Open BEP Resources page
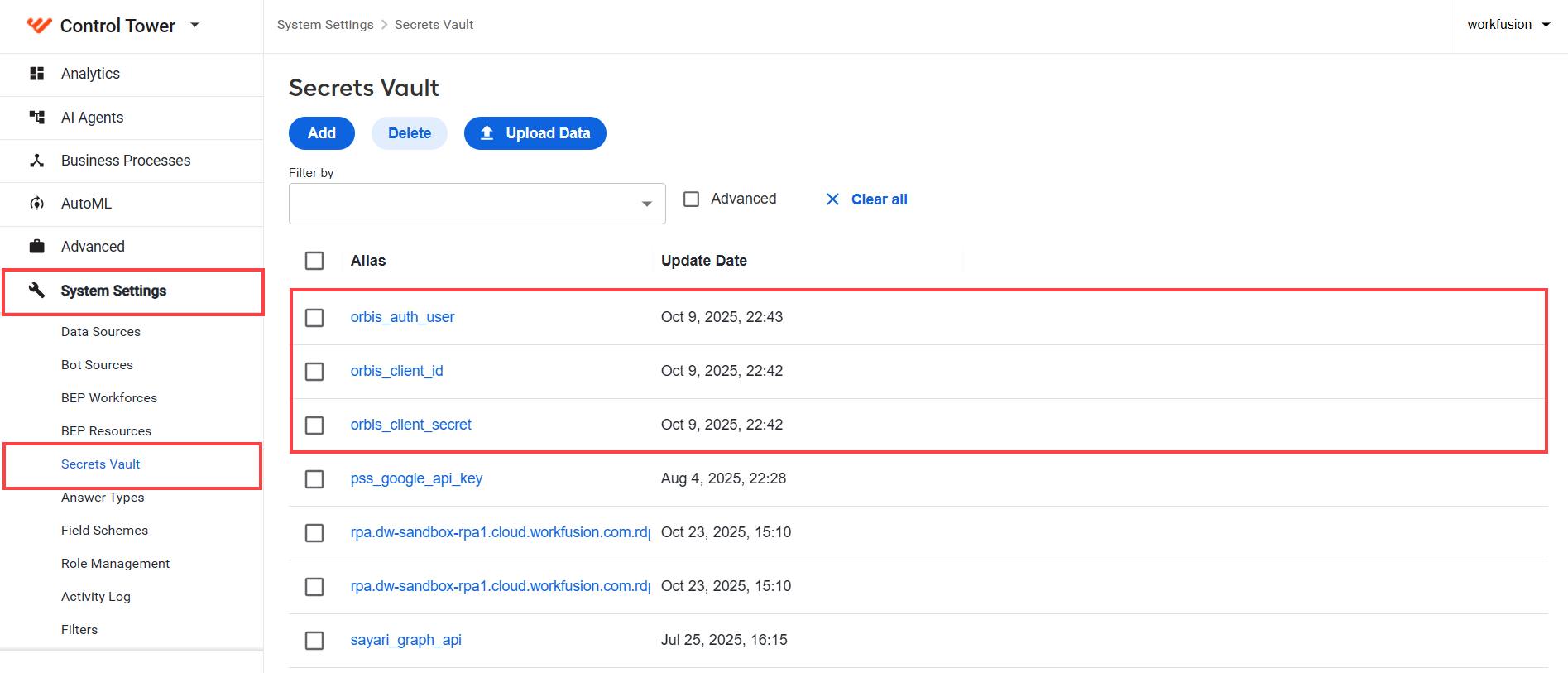 click(106, 431)
